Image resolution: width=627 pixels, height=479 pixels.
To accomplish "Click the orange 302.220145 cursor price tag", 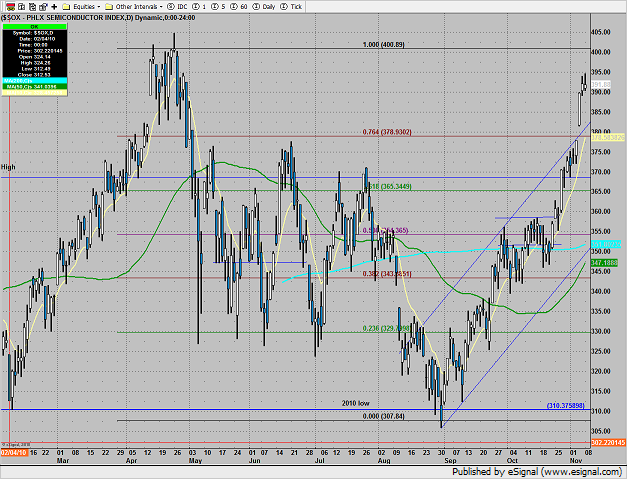I will pos(608,443).
